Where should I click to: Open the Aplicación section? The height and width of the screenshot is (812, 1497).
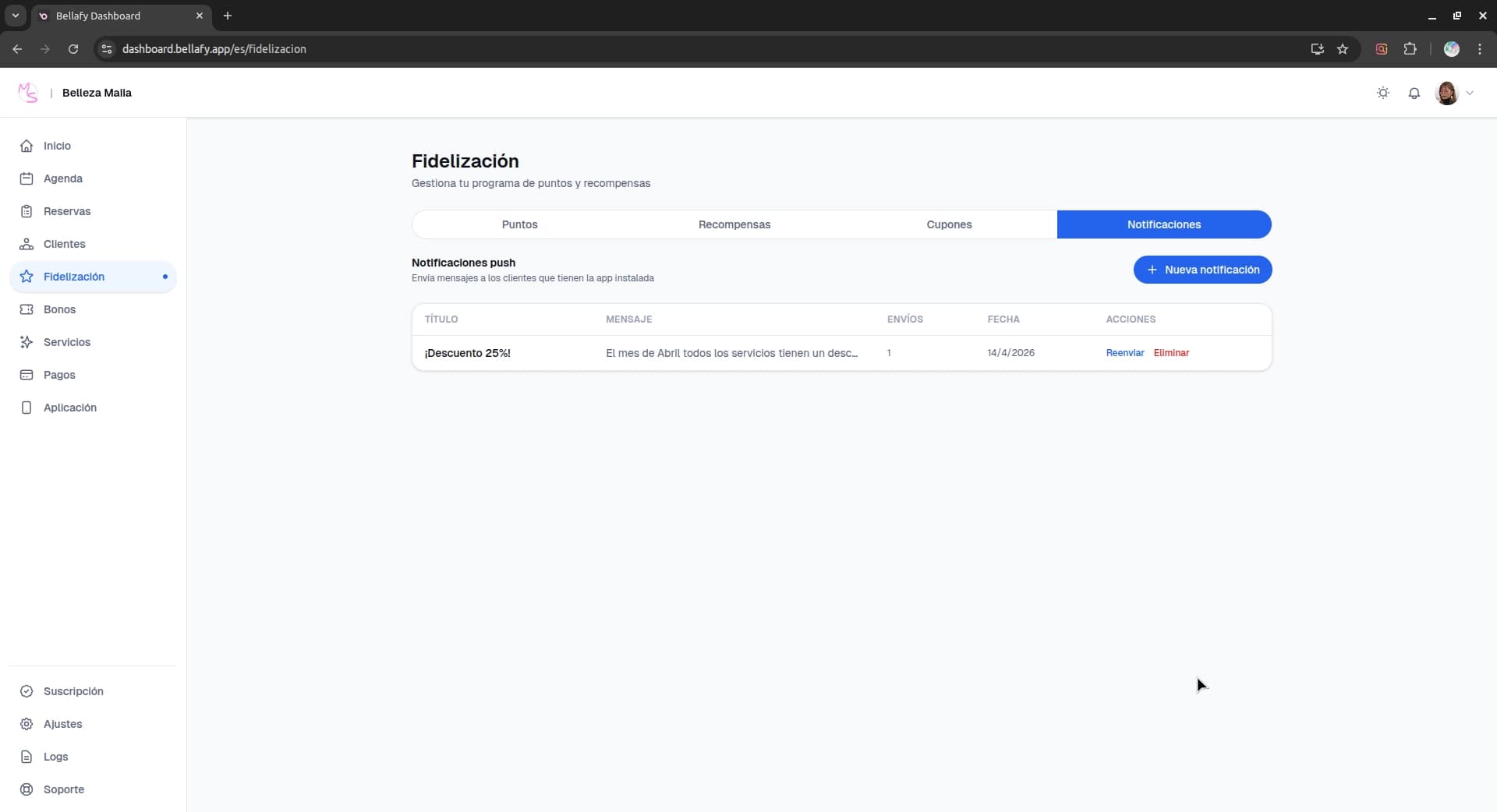[x=69, y=408]
